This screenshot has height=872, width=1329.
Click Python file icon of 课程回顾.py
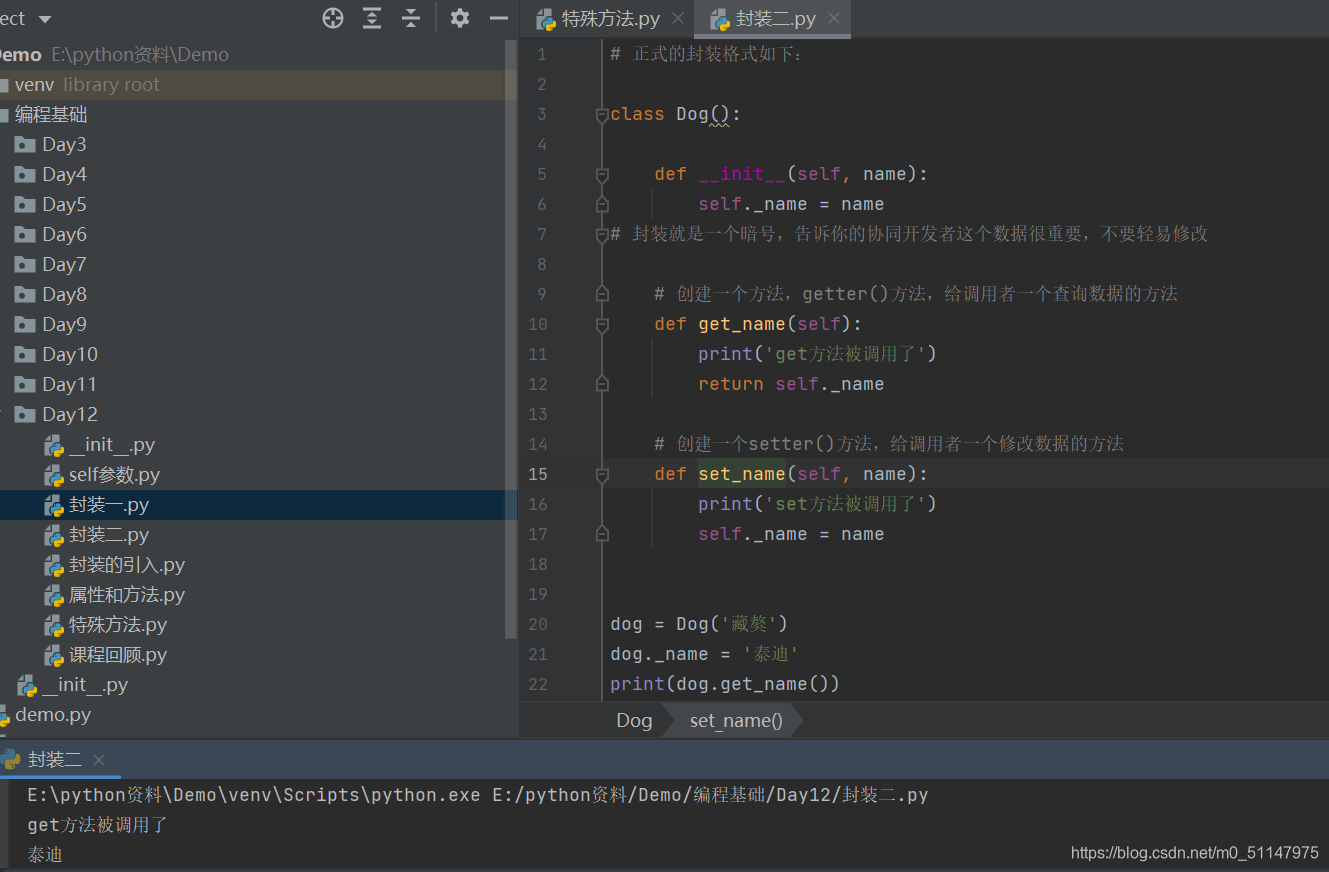(x=54, y=655)
